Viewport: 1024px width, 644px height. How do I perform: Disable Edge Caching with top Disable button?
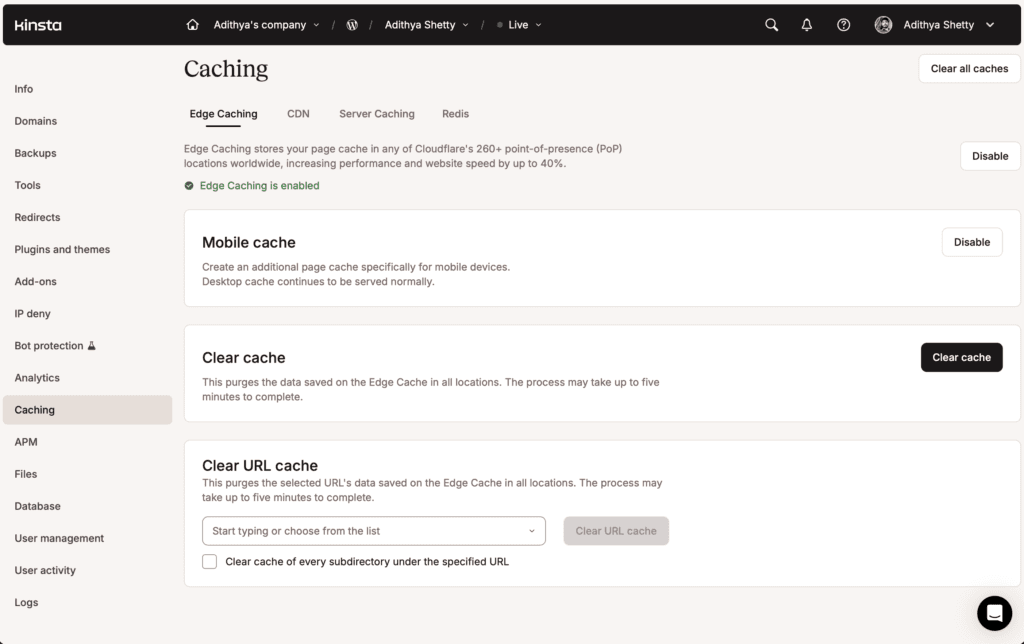pyautogui.click(x=990, y=156)
